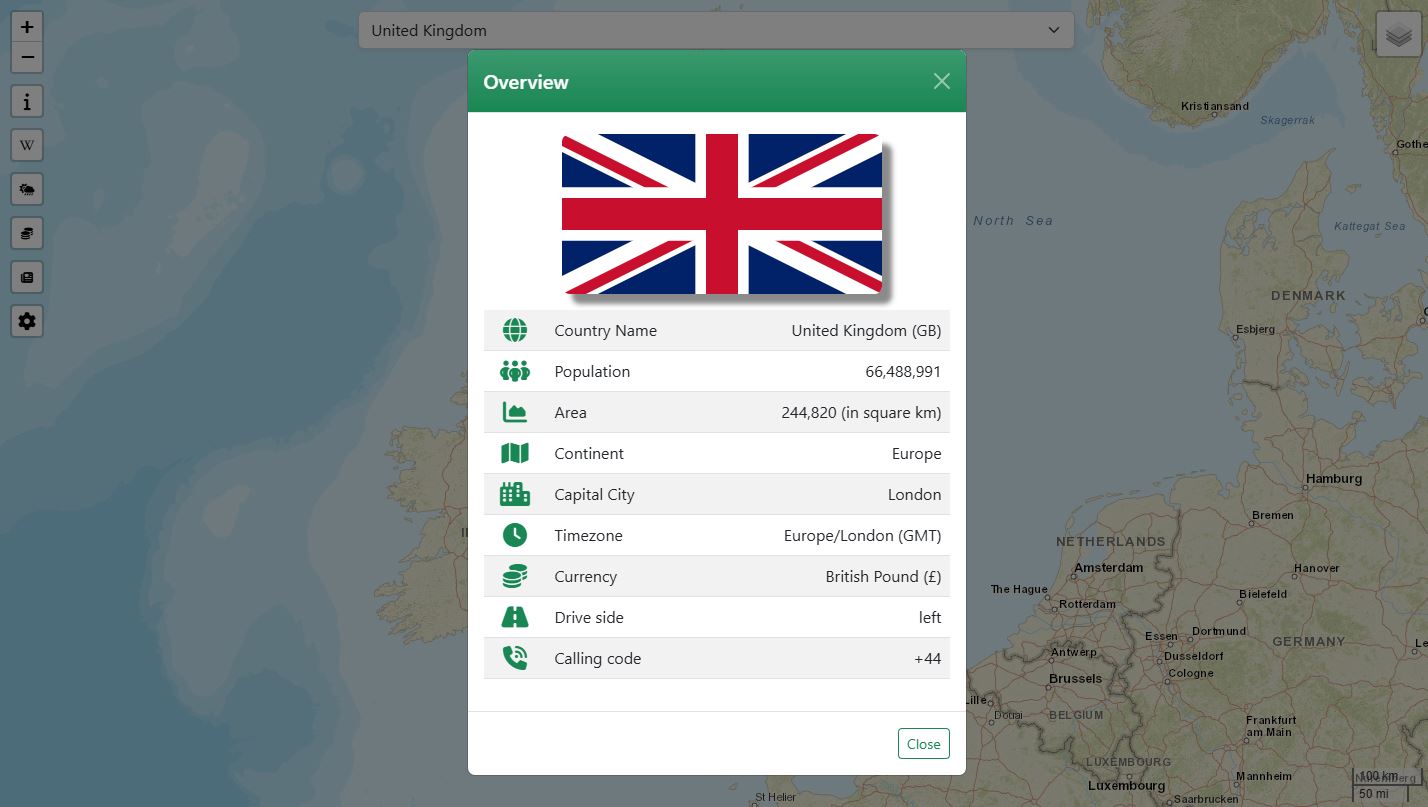Screen dimensions: 1428x807
Task: Select the Capital City label
Action: click(x=594, y=494)
